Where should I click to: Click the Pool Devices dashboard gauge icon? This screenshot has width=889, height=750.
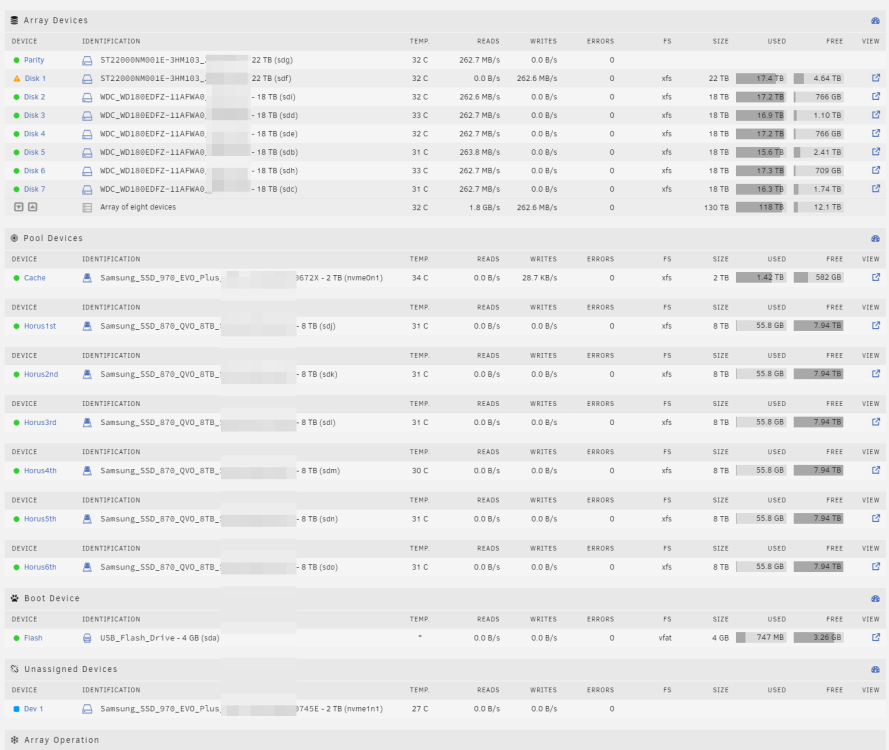coord(875,239)
